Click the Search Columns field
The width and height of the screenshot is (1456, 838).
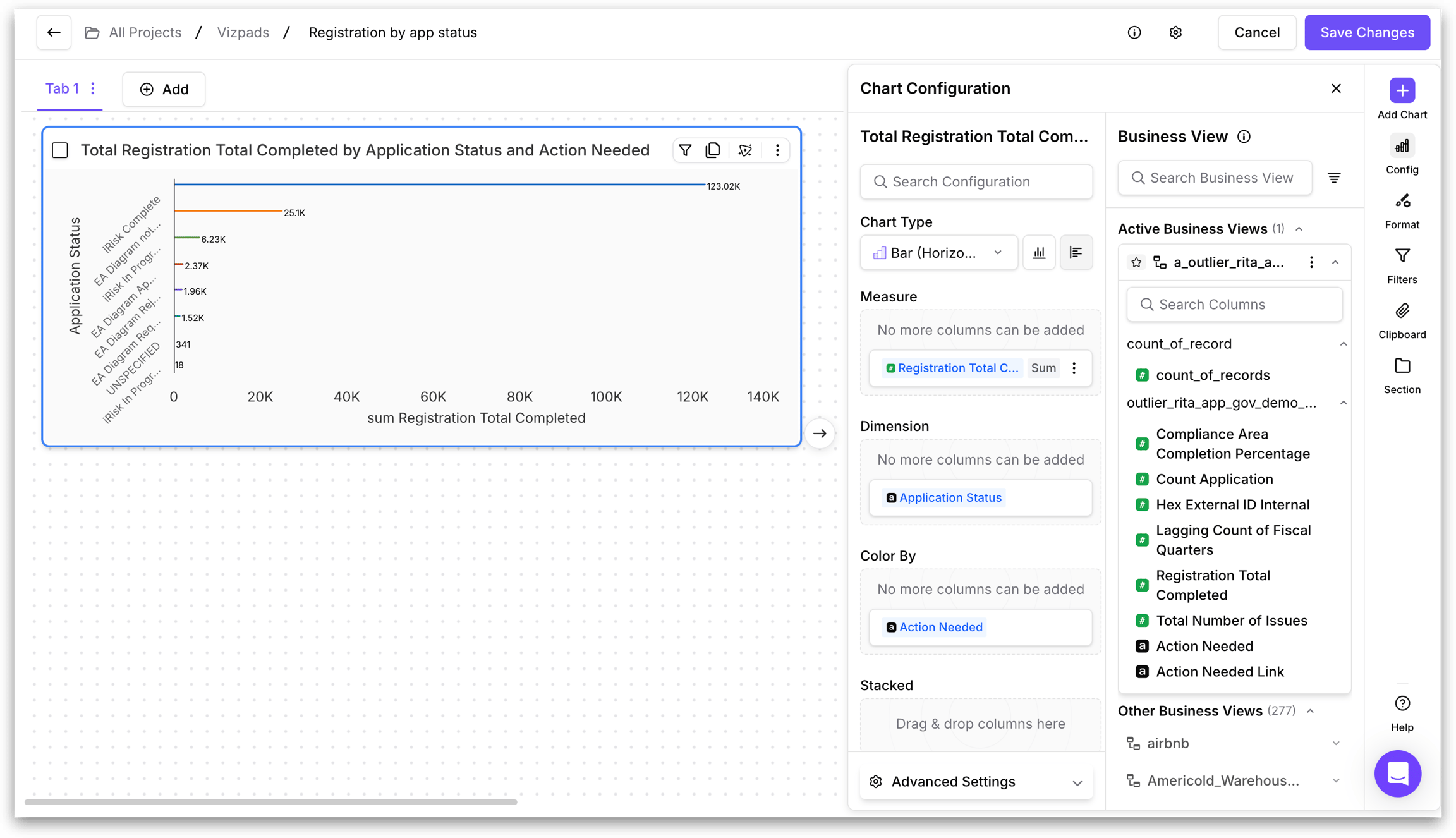[x=1234, y=305]
